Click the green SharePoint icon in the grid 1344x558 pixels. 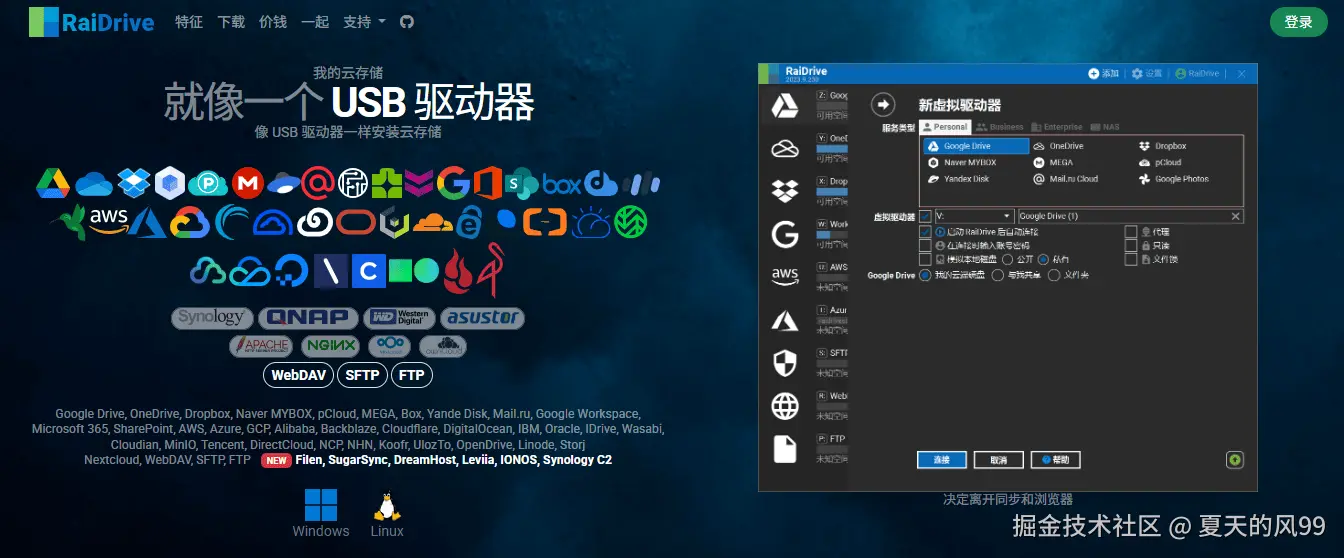pyautogui.click(x=521, y=183)
